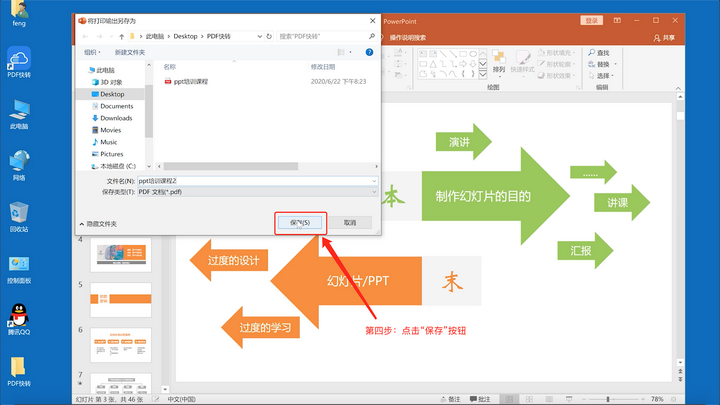The image size is (720, 405).
Task: Choose the triangle shape in shapes gallery
Action: 433,64
